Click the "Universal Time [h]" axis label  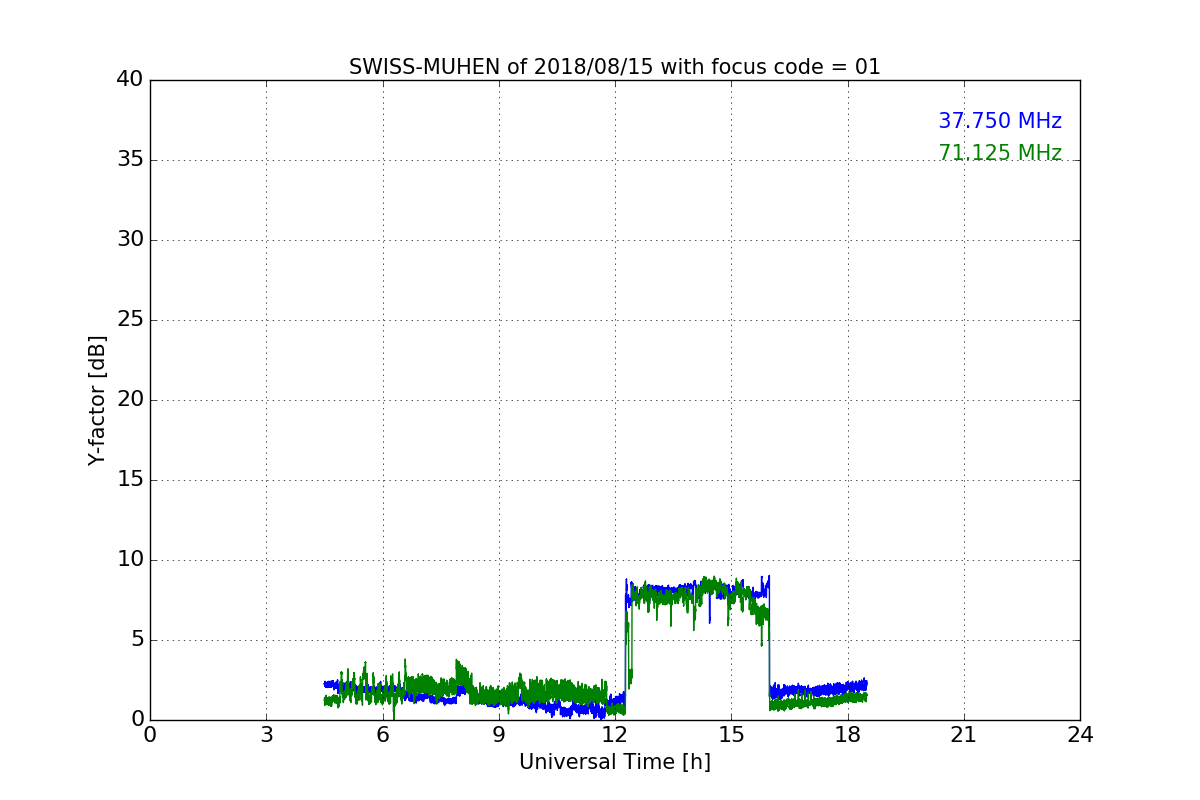(615, 762)
